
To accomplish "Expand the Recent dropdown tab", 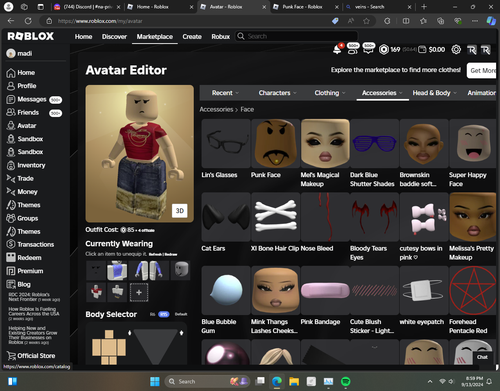I will pos(225,93).
